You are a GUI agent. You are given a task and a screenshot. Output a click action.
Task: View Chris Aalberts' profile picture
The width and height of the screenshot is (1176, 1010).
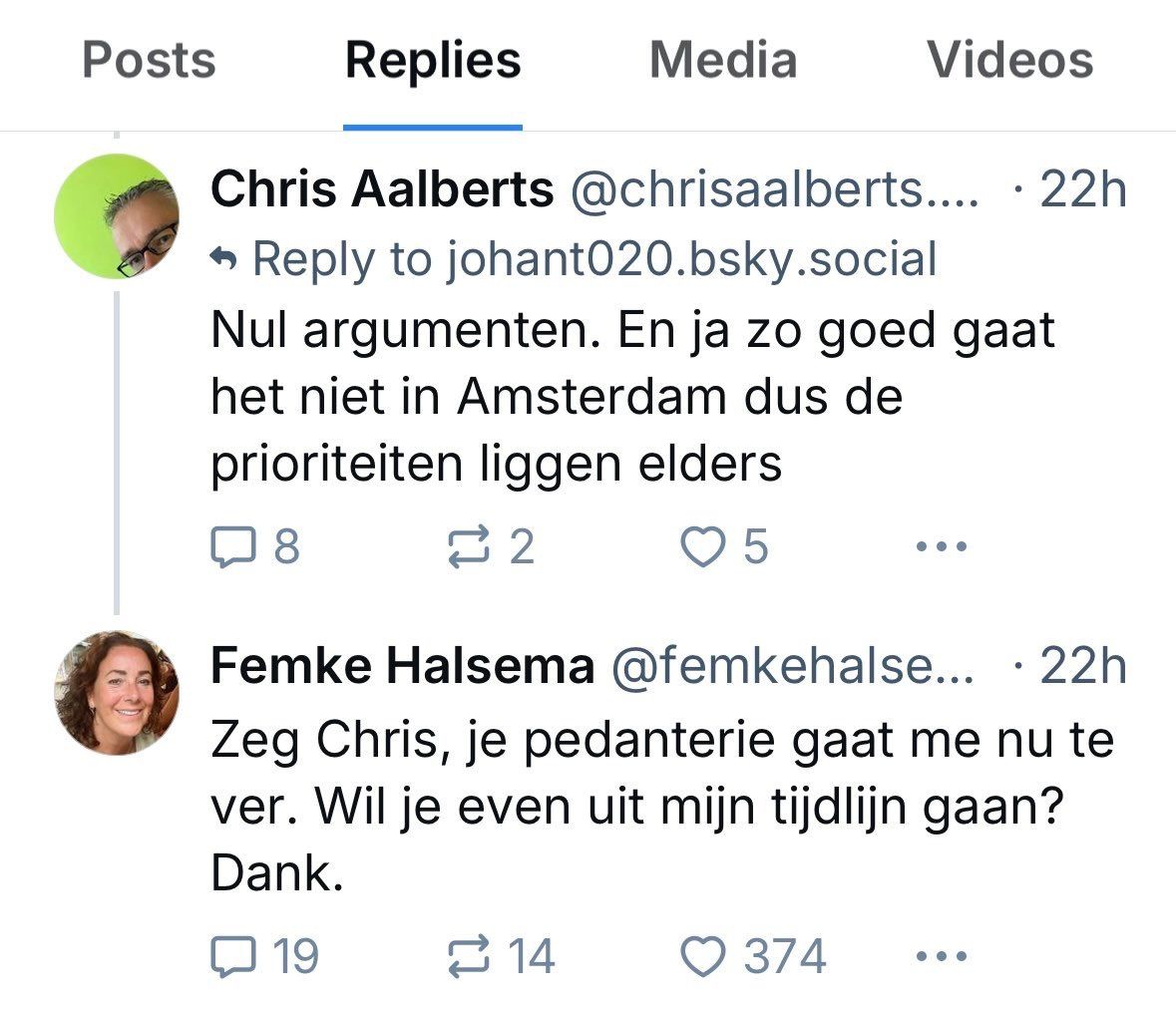[x=119, y=215]
